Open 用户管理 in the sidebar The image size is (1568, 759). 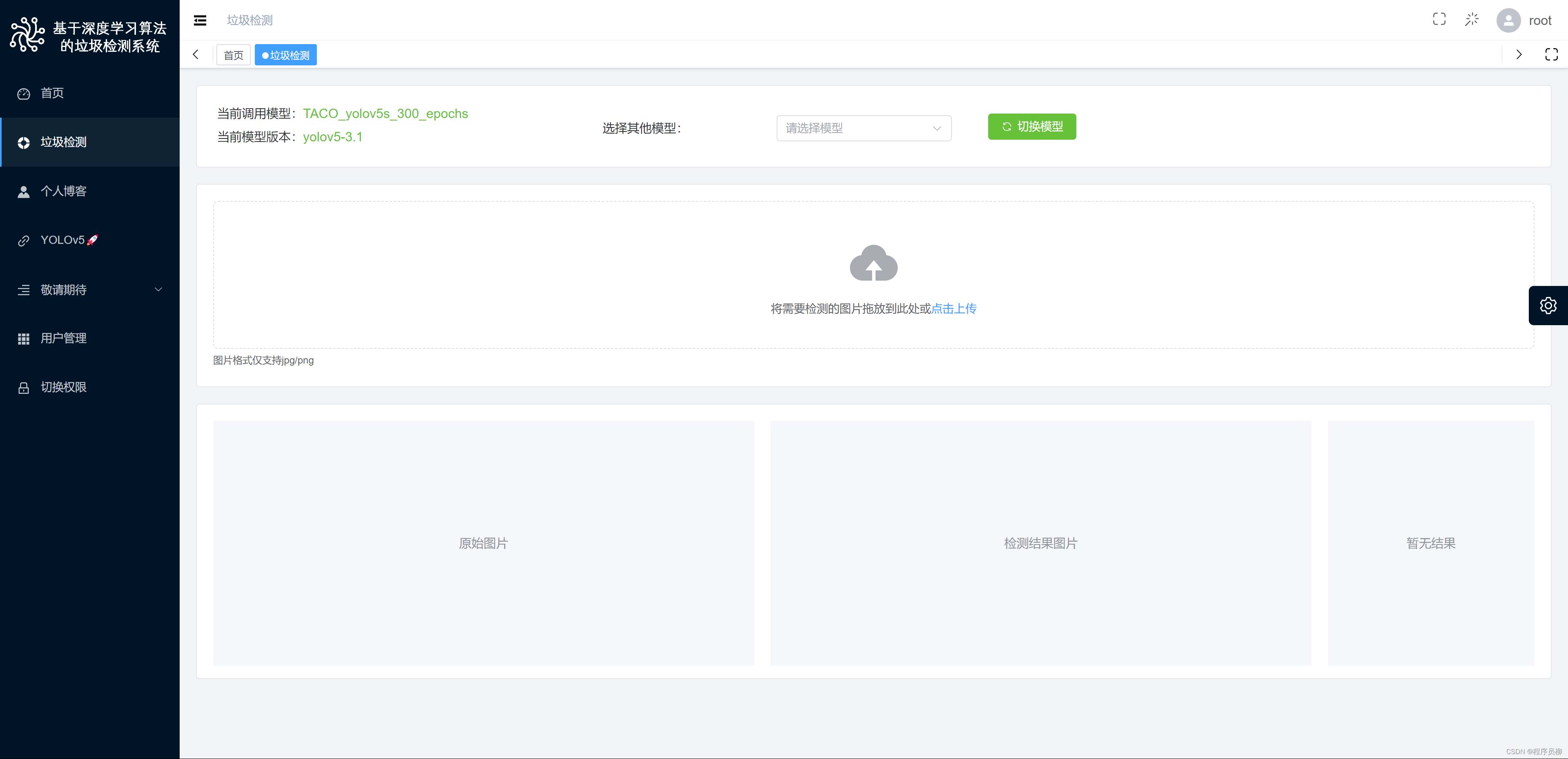click(x=90, y=338)
